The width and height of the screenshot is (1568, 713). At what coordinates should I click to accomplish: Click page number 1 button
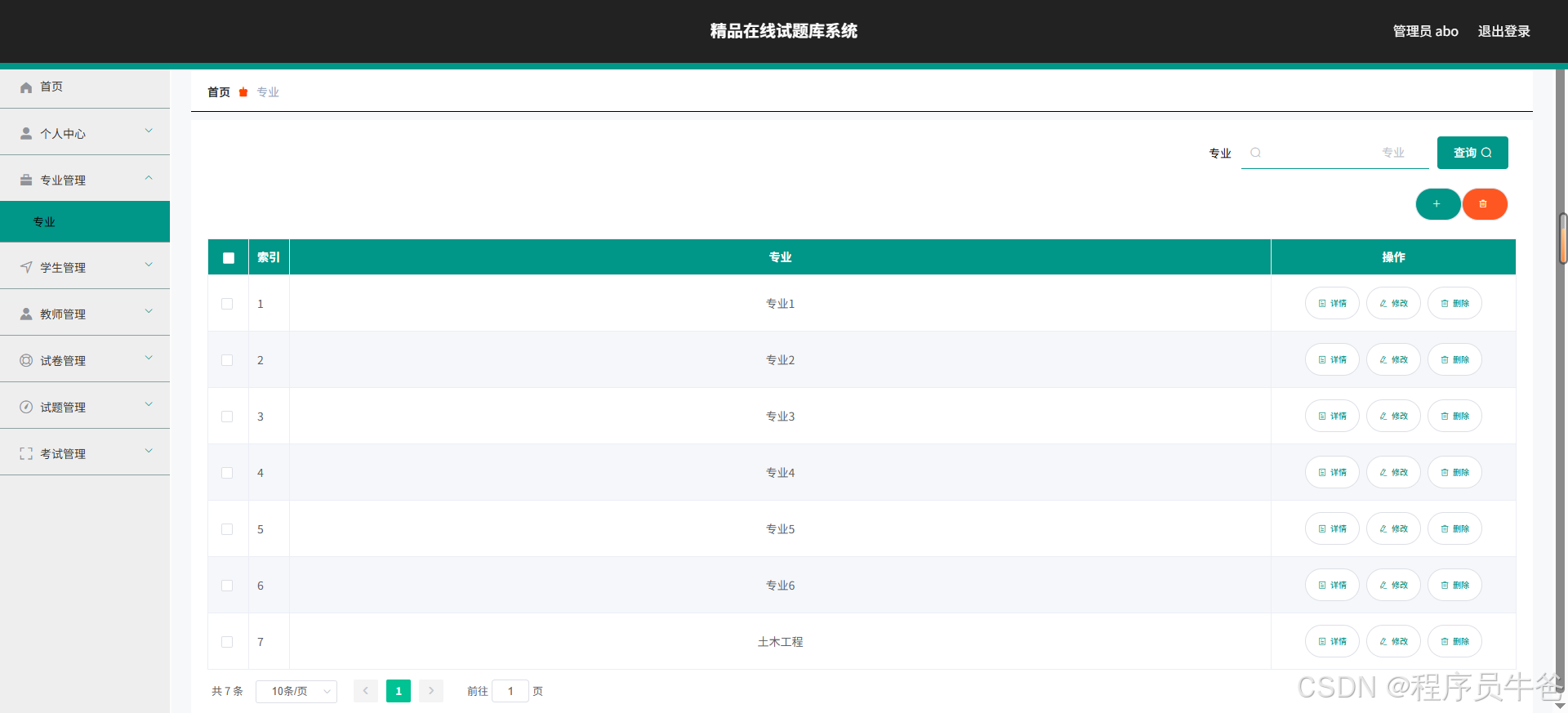(399, 691)
